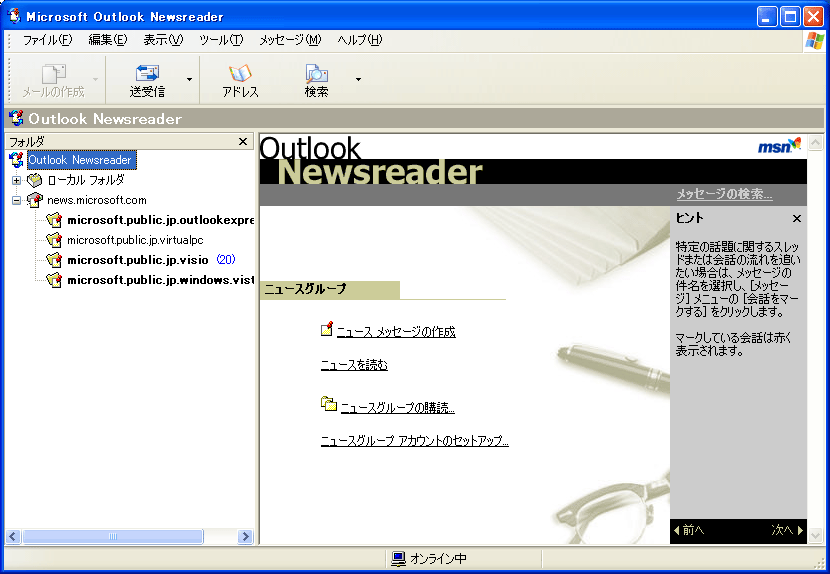Open the Create Mail dropdown arrow
Image resolution: width=830 pixels, height=574 pixels.
click(x=95, y=79)
